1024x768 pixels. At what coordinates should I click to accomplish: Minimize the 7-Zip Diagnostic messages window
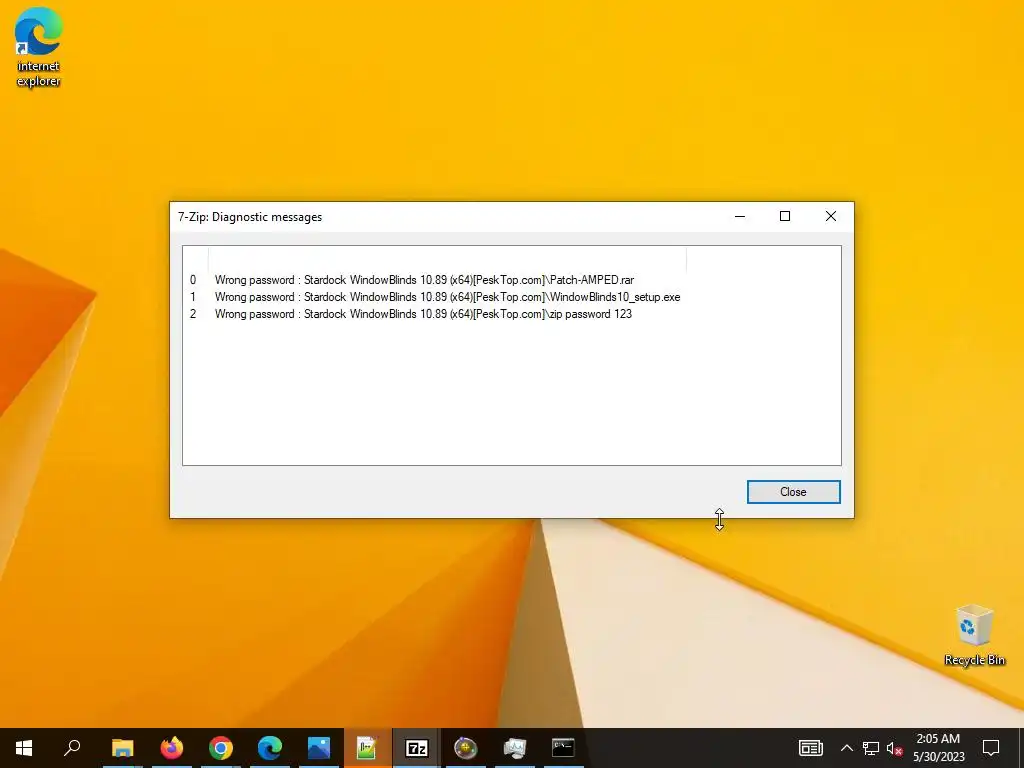pyautogui.click(x=740, y=216)
